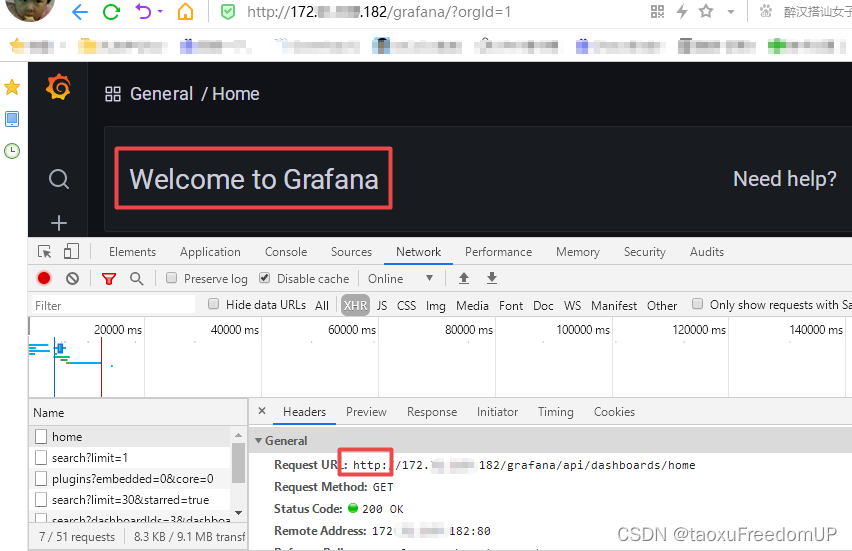Click the address bar URL field
The width and height of the screenshot is (852, 551).
coord(379,11)
